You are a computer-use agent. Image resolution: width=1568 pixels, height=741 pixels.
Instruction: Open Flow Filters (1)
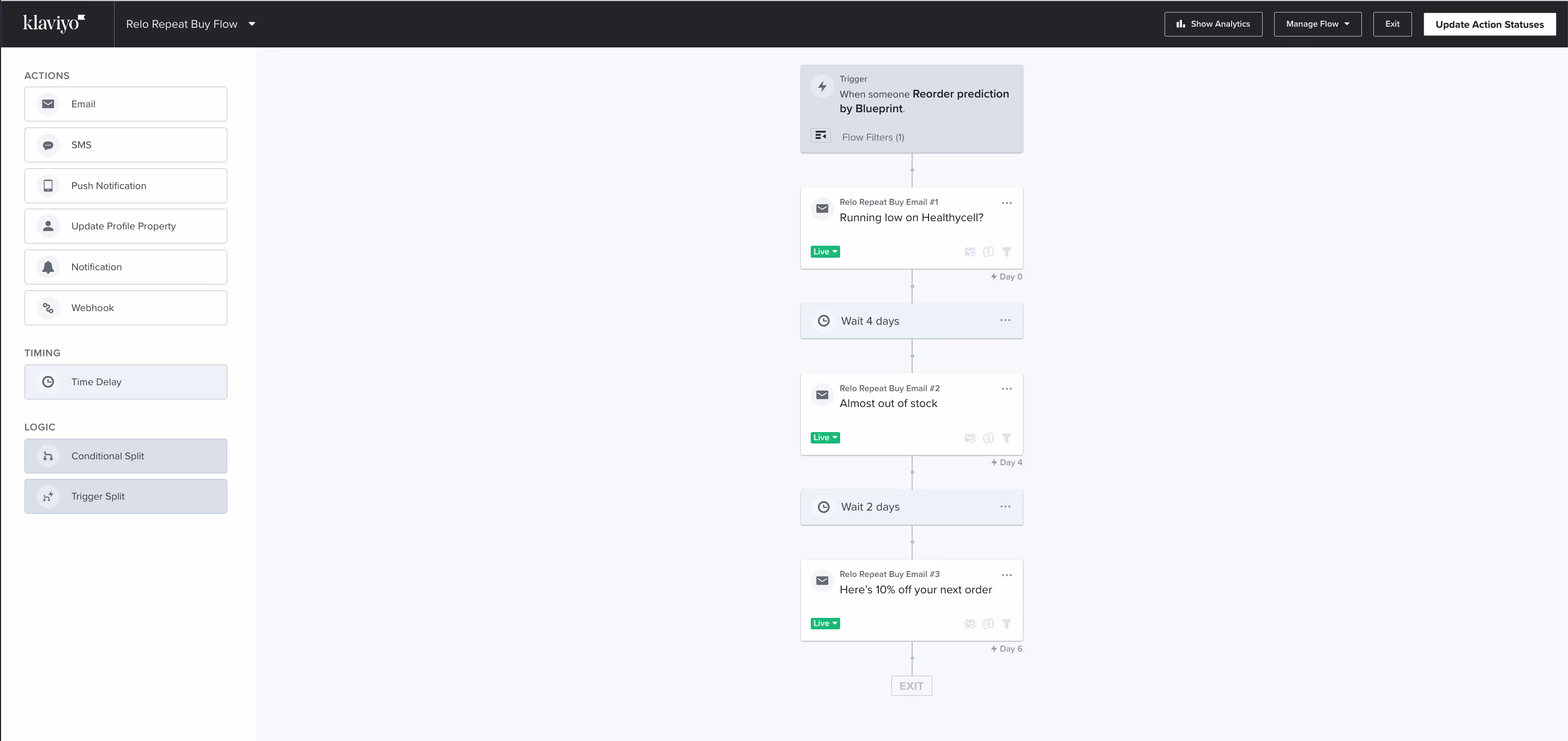click(x=873, y=137)
